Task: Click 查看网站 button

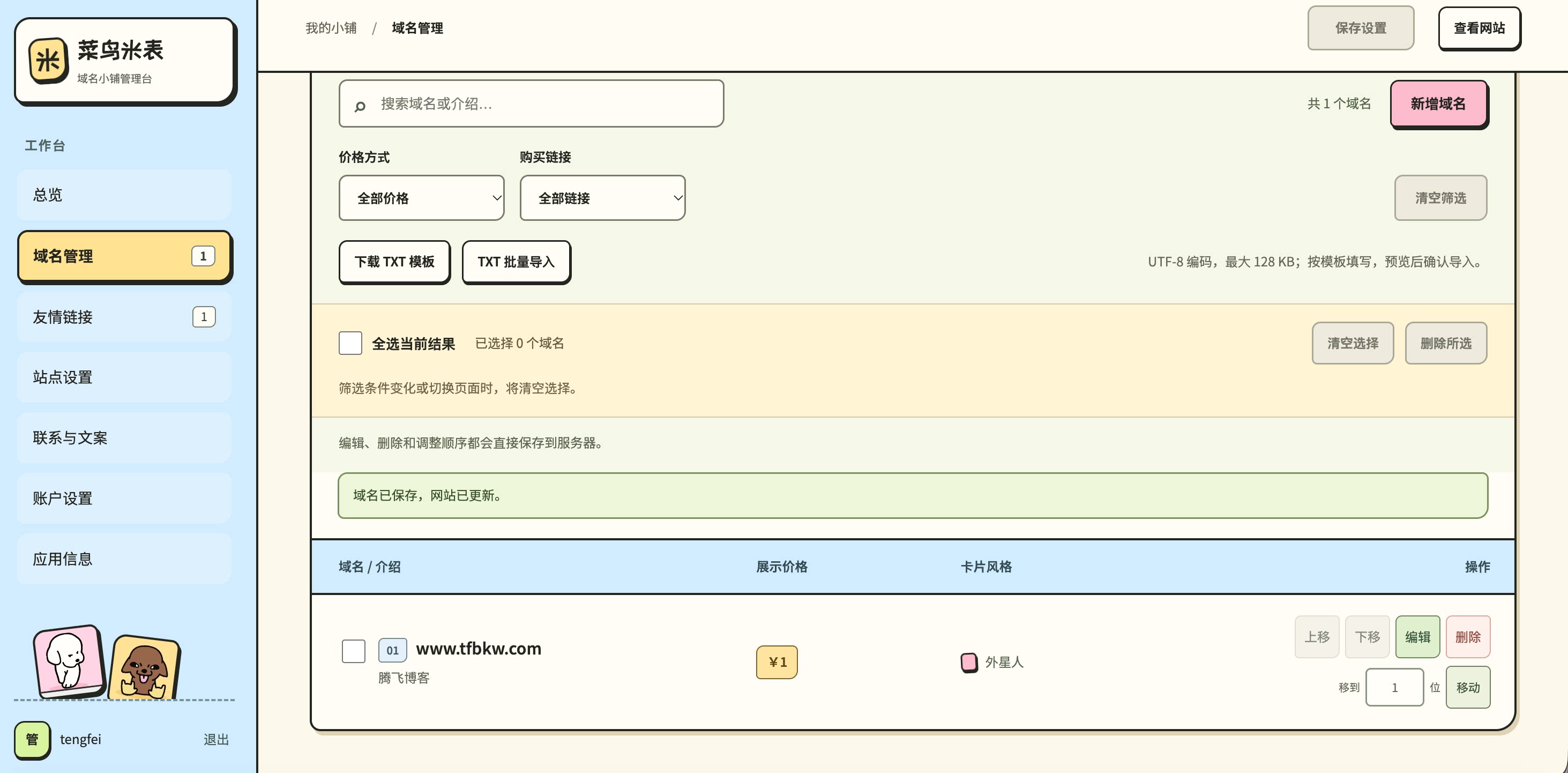Action: point(1479,28)
